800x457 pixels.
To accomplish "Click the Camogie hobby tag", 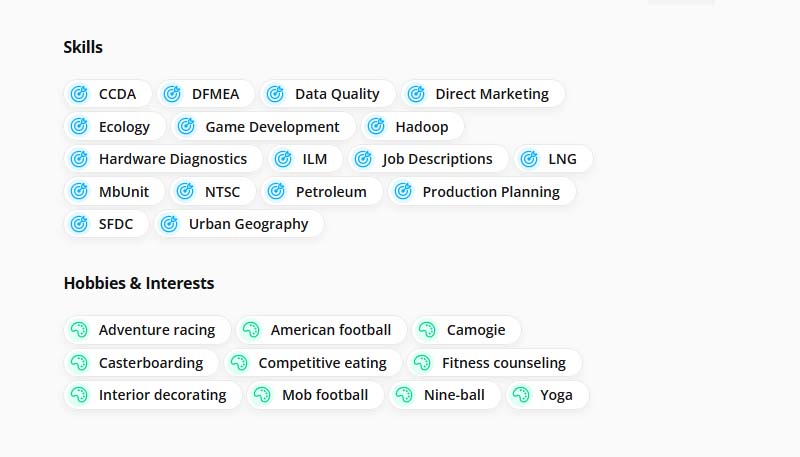I will click(x=466, y=330).
